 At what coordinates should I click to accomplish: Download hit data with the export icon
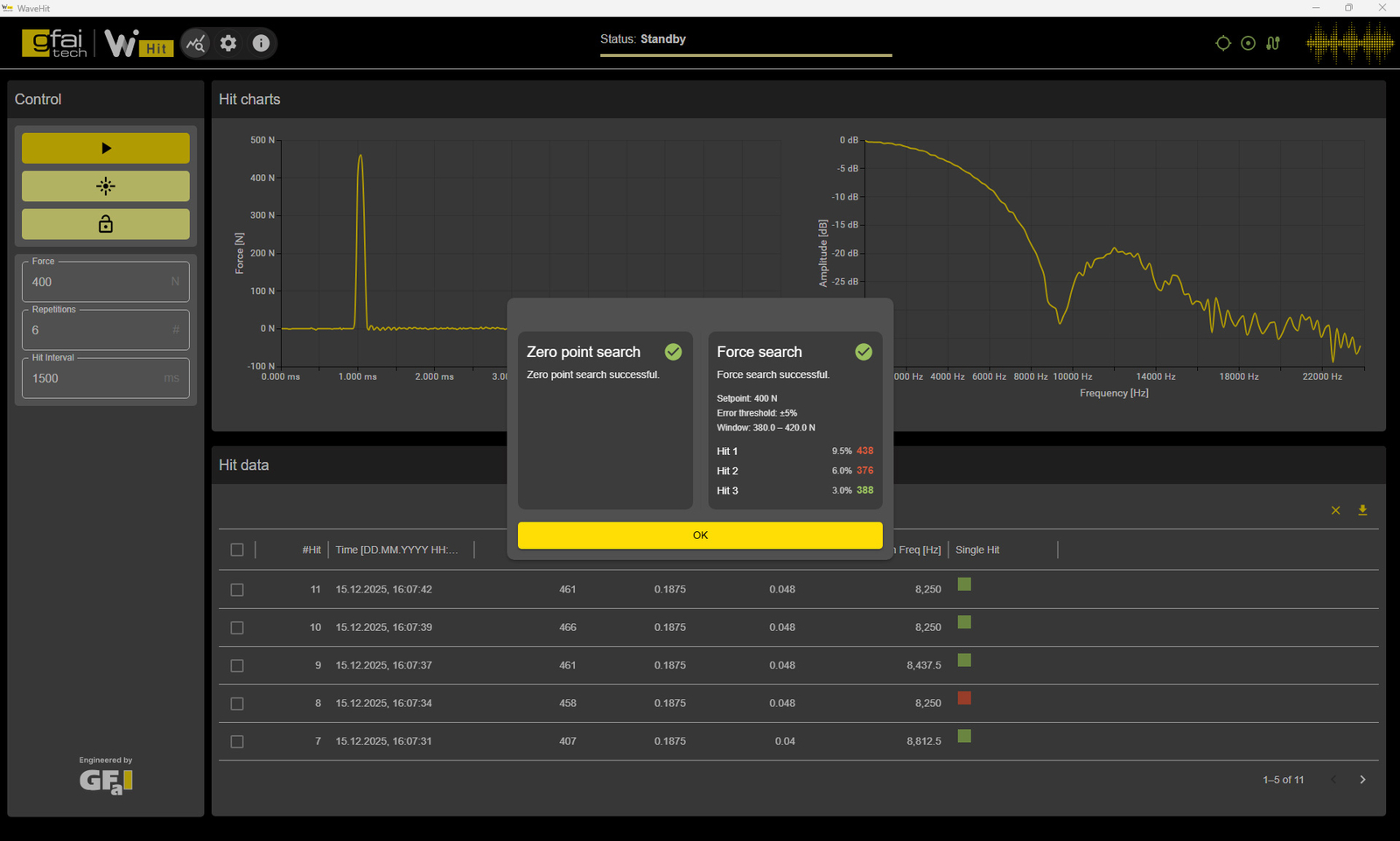click(1362, 510)
